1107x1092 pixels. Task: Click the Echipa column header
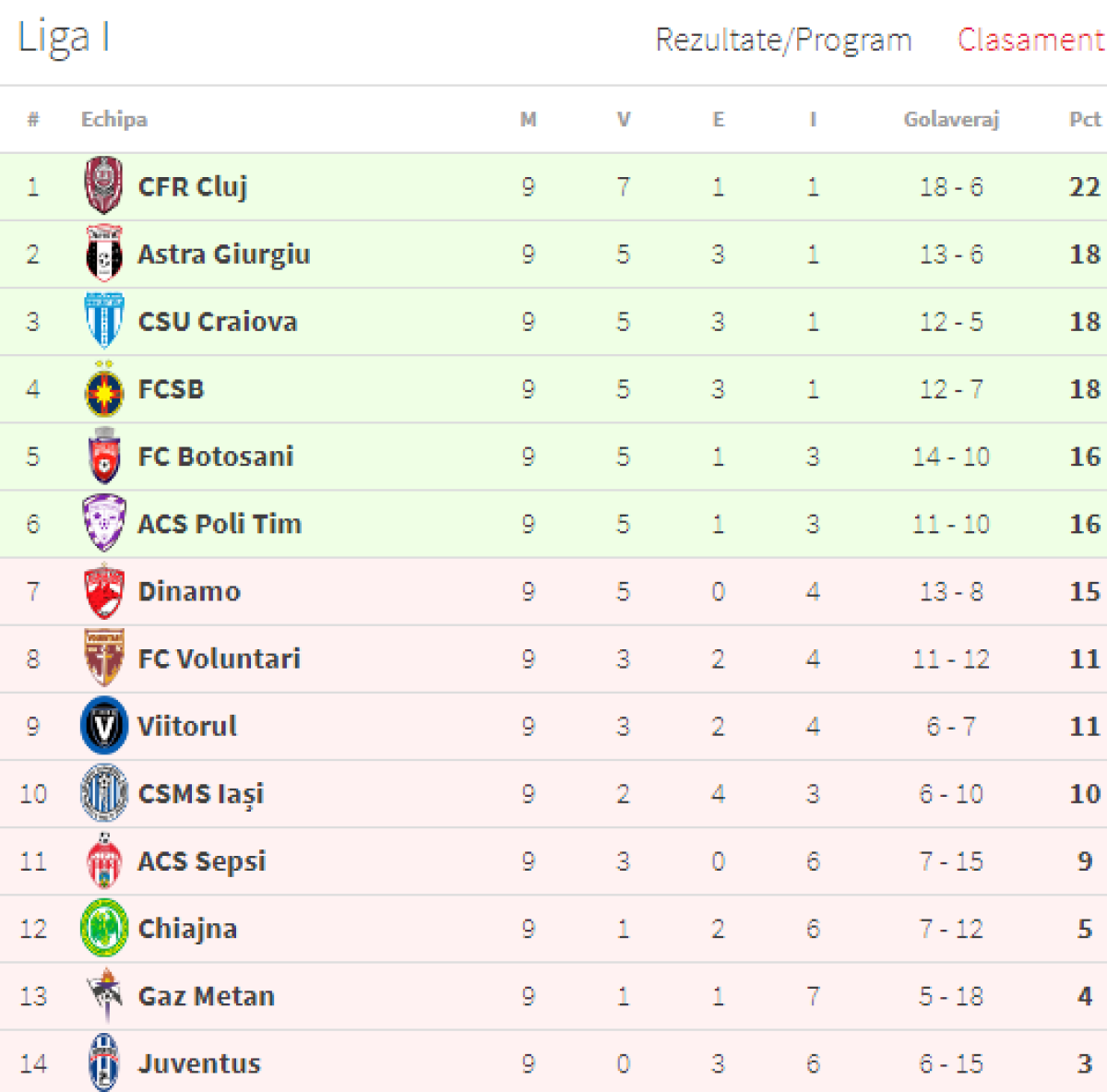click(113, 120)
